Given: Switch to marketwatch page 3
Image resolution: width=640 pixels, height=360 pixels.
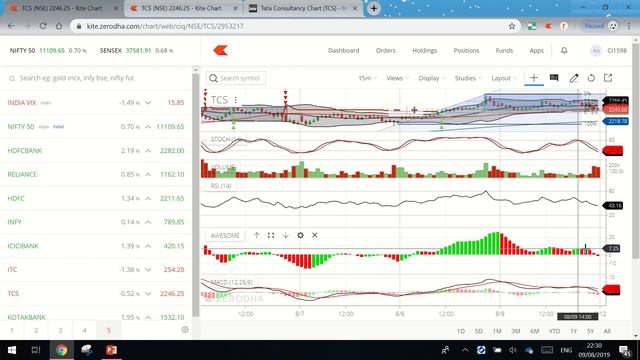Looking at the screenshot, I should (x=60, y=330).
